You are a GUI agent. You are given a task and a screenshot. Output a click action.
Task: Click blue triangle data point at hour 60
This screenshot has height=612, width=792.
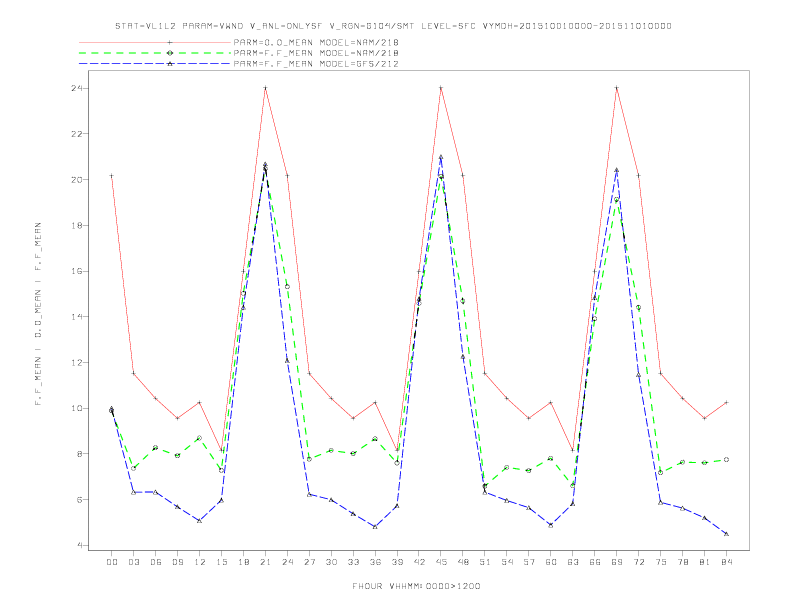click(551, 525)
